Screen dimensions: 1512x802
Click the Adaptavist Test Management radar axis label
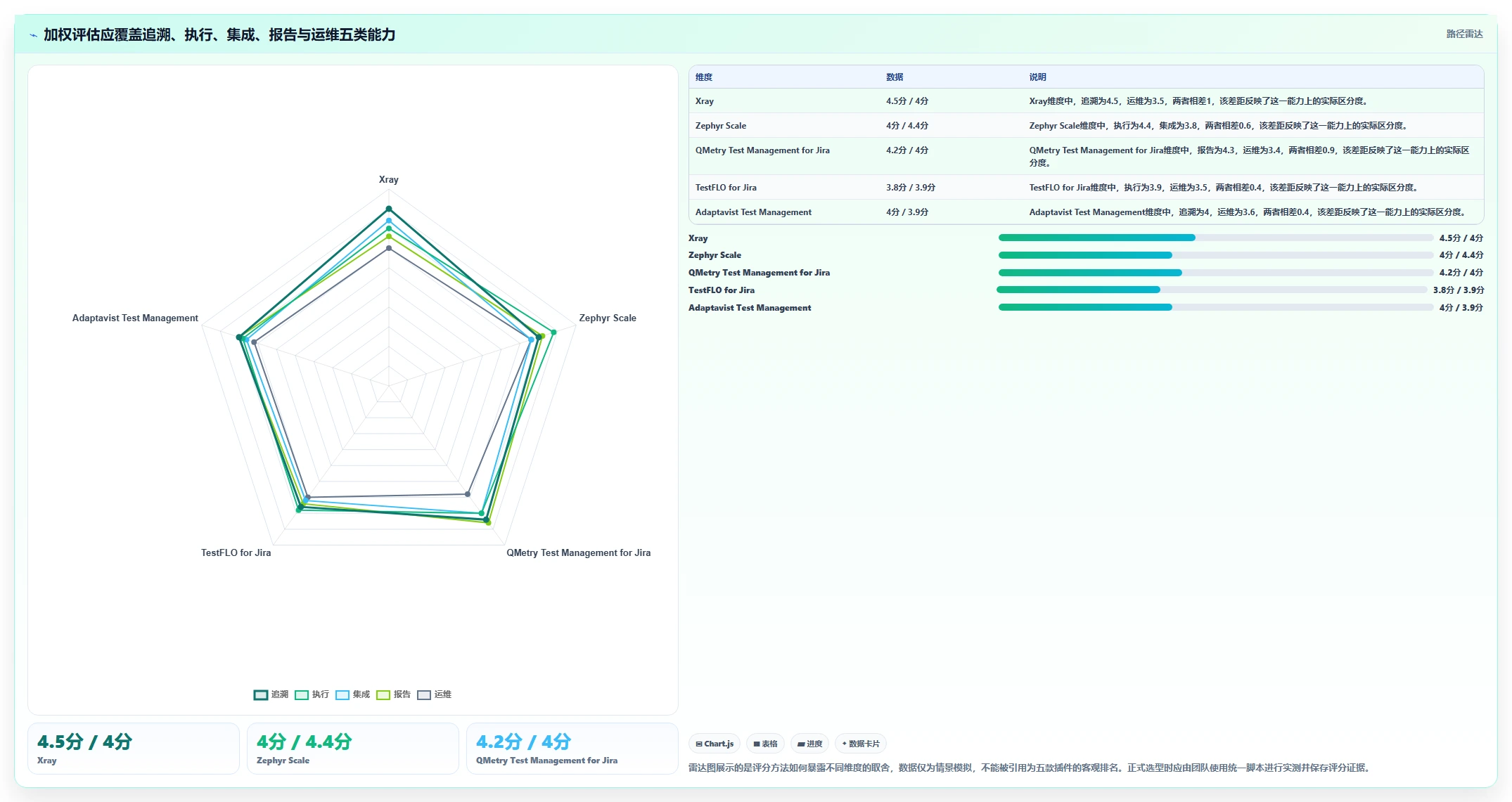click(135, 318)
